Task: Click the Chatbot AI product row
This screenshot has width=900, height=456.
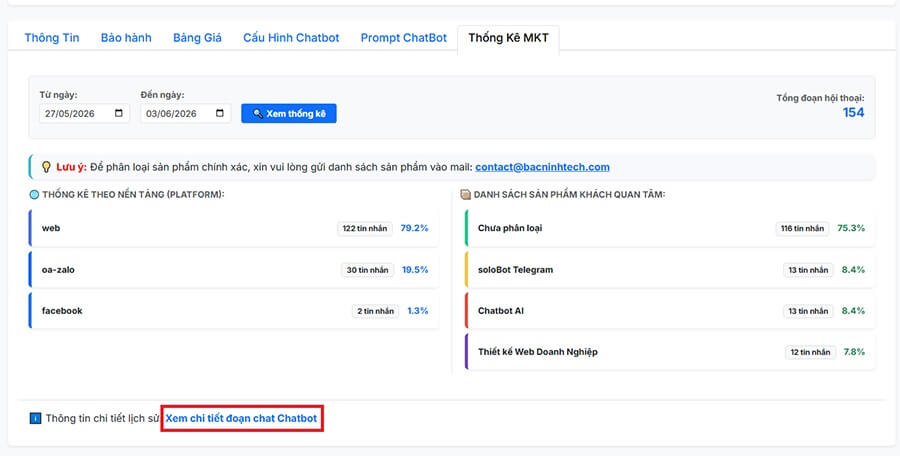Action: point(670,311)
